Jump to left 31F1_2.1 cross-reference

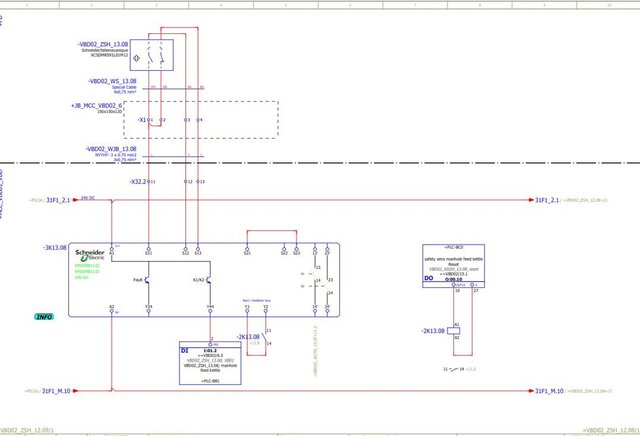pyautogui.click(x=57, y=200)
